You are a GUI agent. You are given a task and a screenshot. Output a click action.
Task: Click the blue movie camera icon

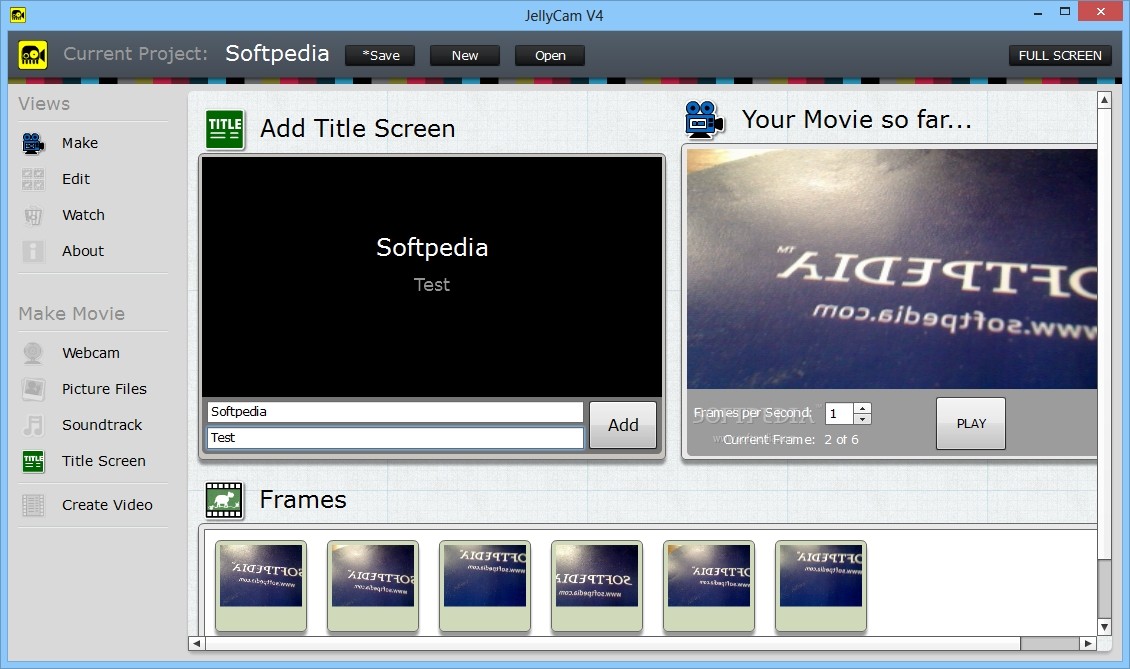703,120
